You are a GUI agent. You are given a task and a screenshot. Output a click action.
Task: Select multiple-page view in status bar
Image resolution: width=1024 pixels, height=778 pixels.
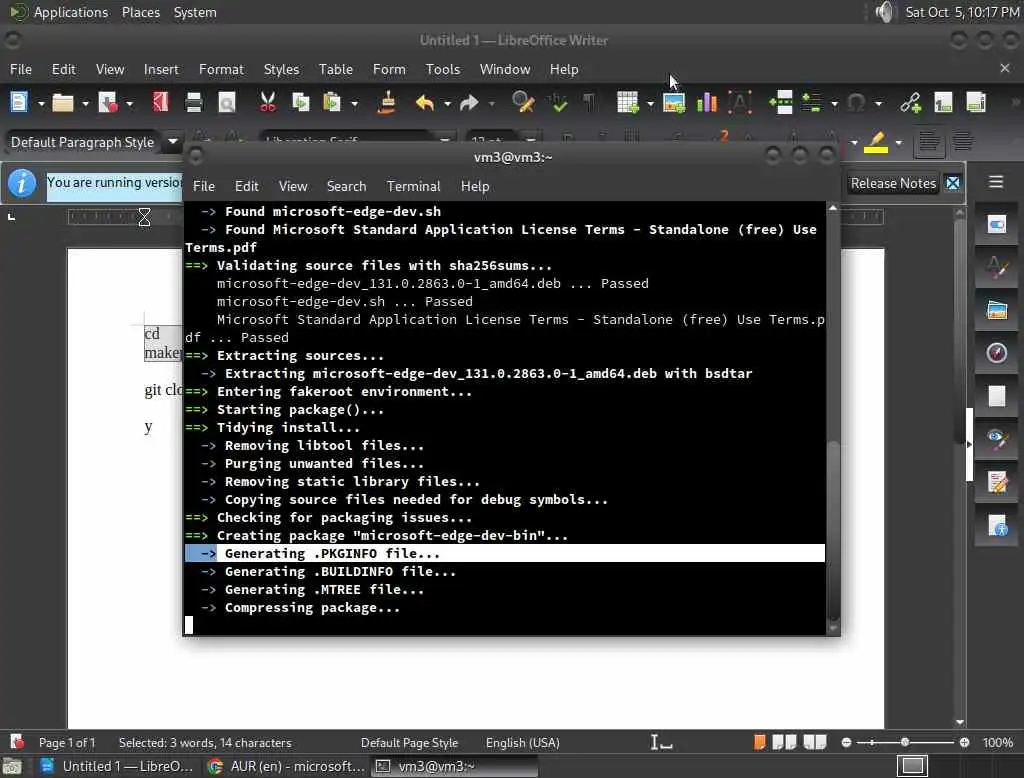point(784,742)
